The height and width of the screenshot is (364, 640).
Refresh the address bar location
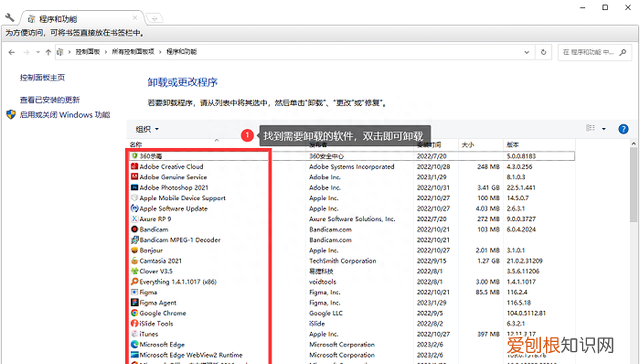click(543, 52)
